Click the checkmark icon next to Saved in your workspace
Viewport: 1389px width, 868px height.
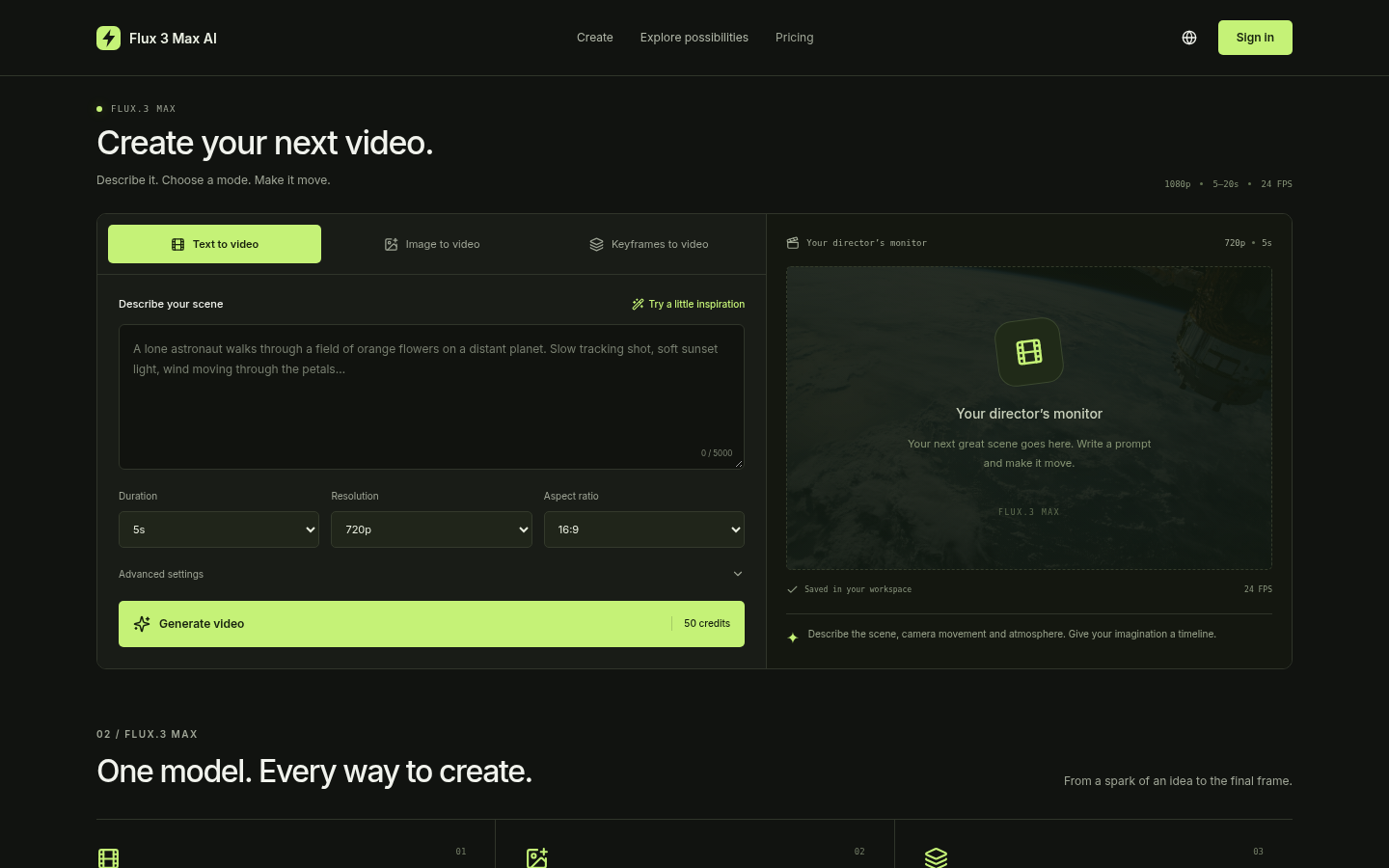792,589
